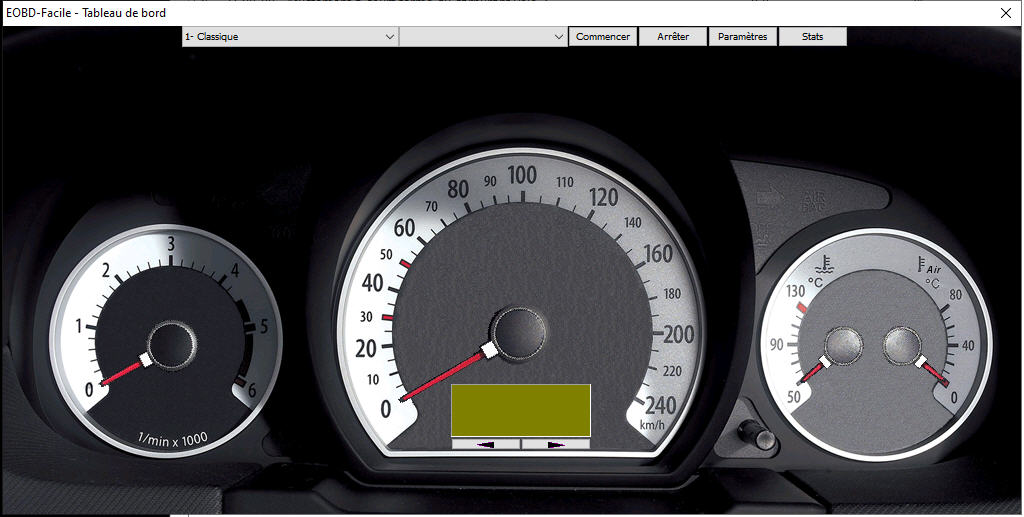
Task: Click the trip reset knob
Action: pyautogui.click(x=758, y=435)
